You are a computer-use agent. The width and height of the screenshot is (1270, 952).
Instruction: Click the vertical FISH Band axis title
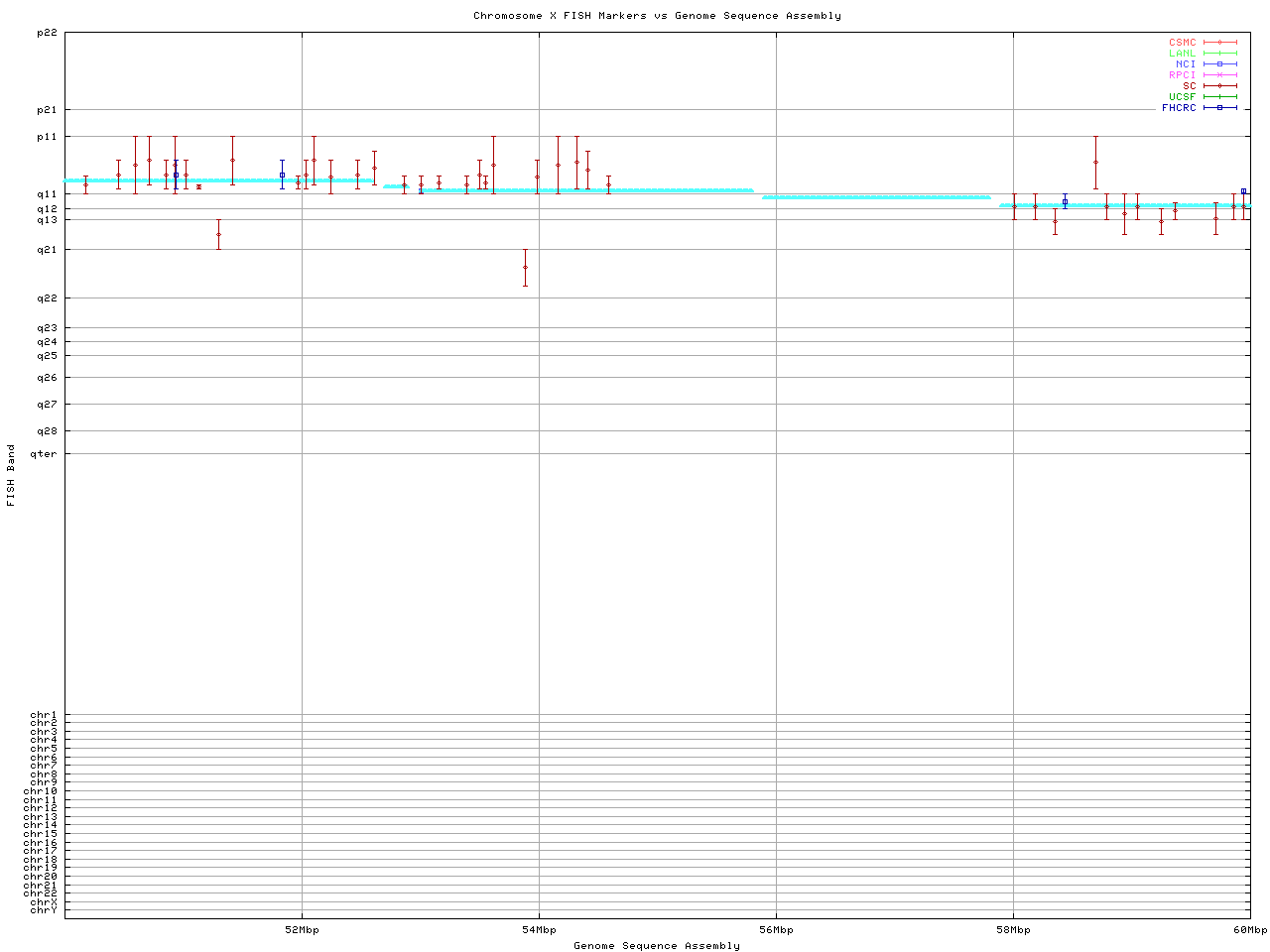[11, 475]
